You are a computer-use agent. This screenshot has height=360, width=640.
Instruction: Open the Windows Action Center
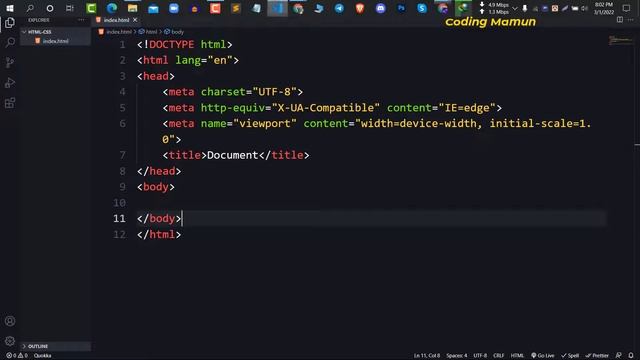(x=626, y=8)
